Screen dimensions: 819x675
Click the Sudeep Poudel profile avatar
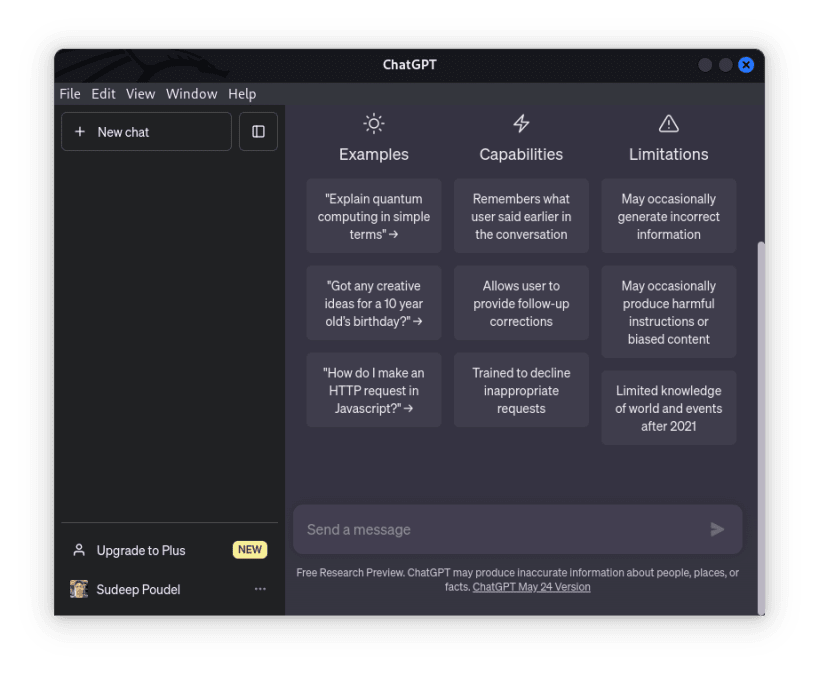pyautogui.click(x=79, y=589)
